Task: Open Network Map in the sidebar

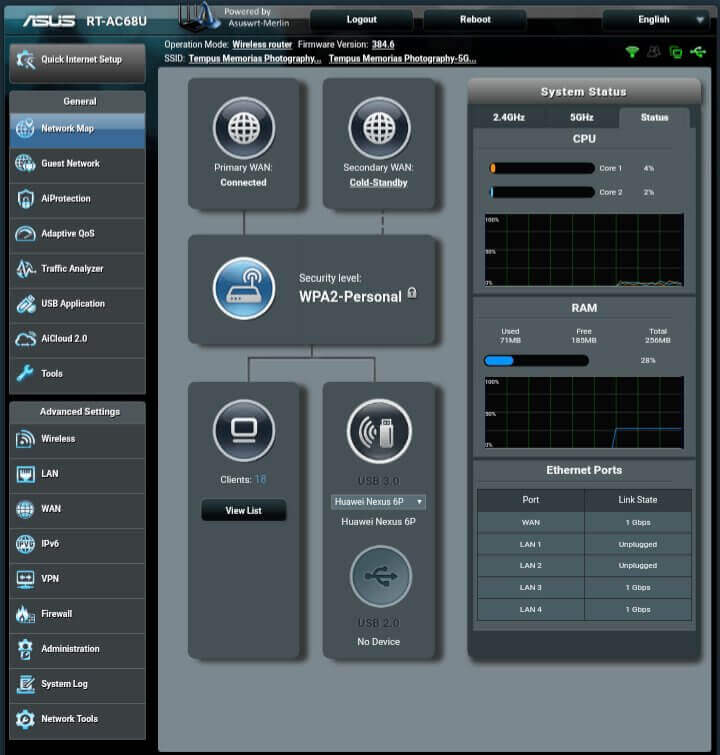Action: pyautogui.click(x=78, y=129)
